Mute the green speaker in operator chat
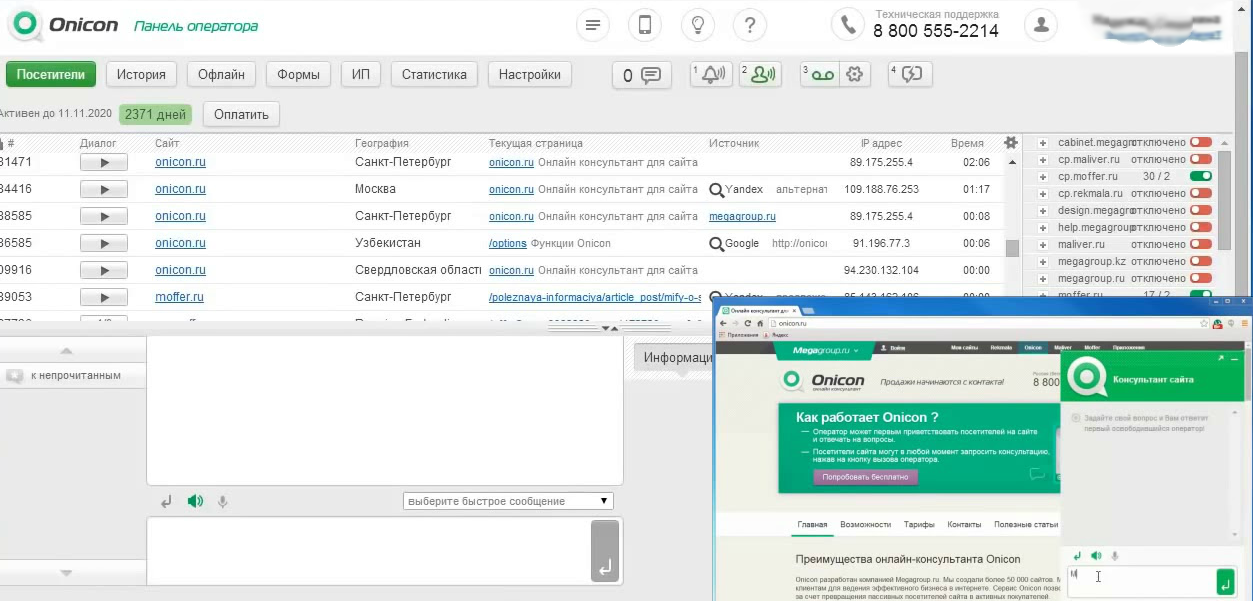The height and width of the screenshot is (601, 1253). coord(195,501)
